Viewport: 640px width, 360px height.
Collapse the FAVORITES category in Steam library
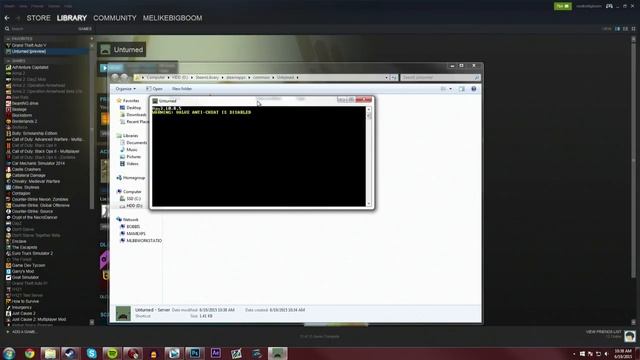[8, 39]
